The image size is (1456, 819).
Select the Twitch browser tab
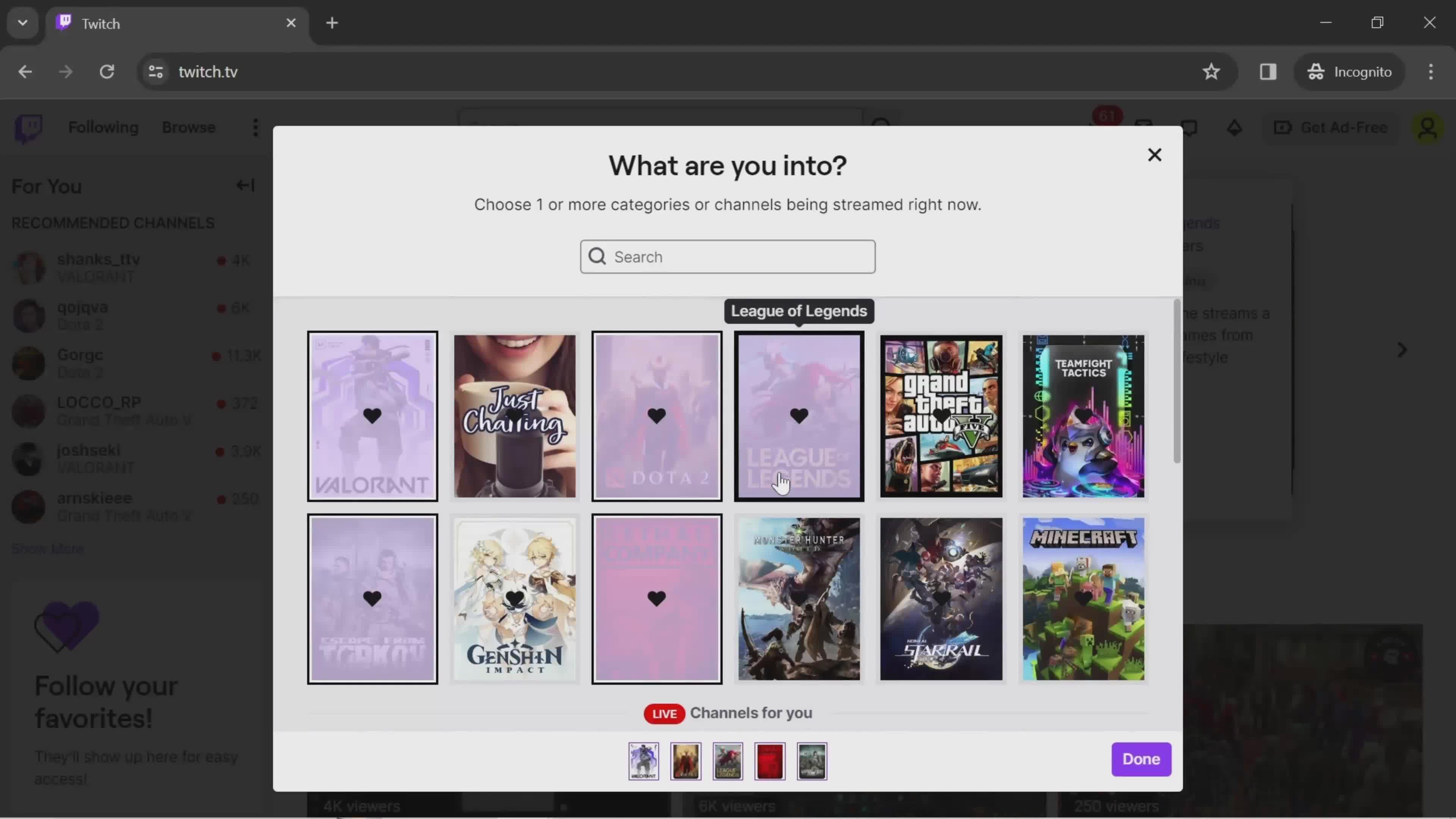pos(176,24)
